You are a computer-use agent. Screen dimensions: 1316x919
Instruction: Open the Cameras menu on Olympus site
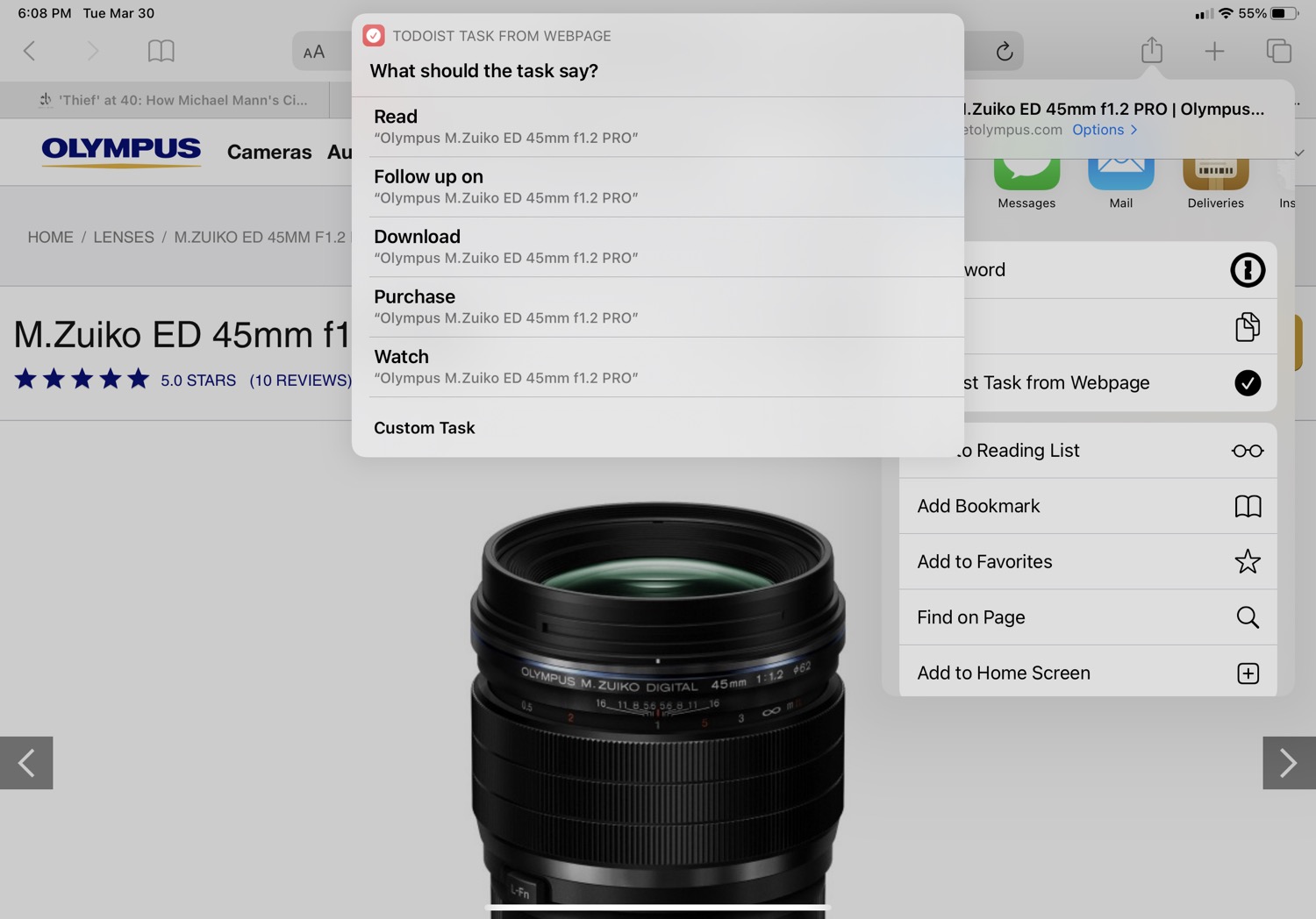tap(269, 152)
